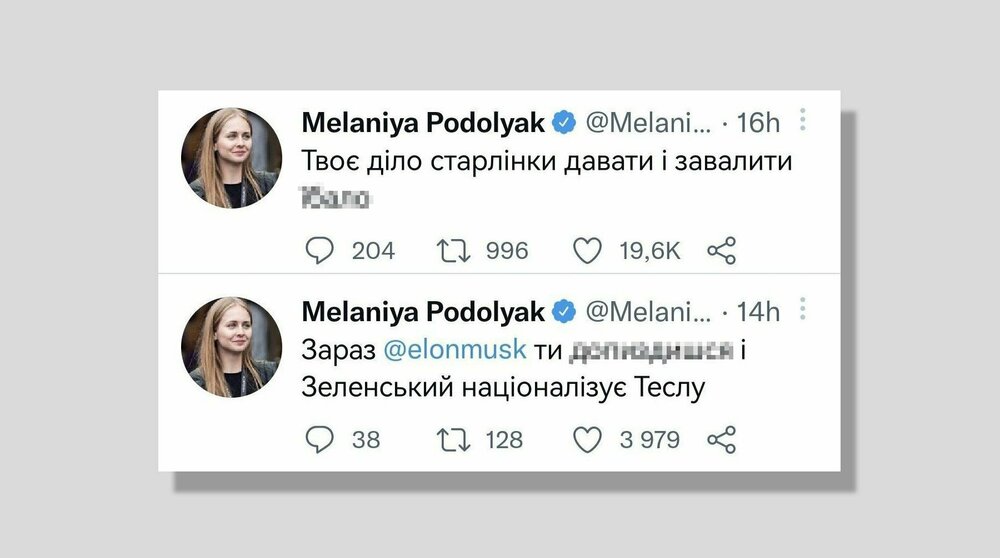This screenshot has width=1000, height=558.
Task: Open the more options menu on the 16h tweet
Action: [804, 122]
